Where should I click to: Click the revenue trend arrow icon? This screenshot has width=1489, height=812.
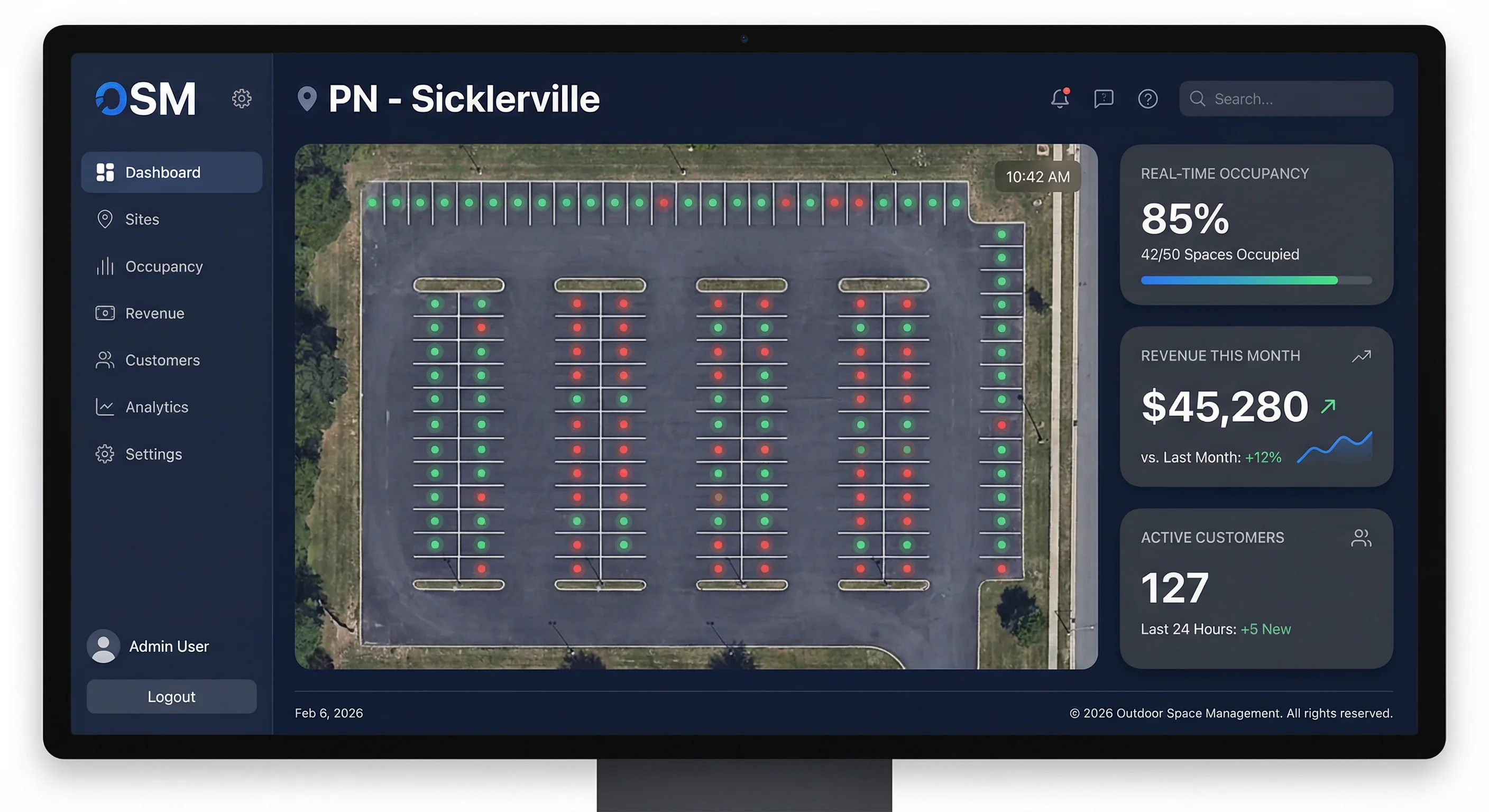coord(1362,355)
